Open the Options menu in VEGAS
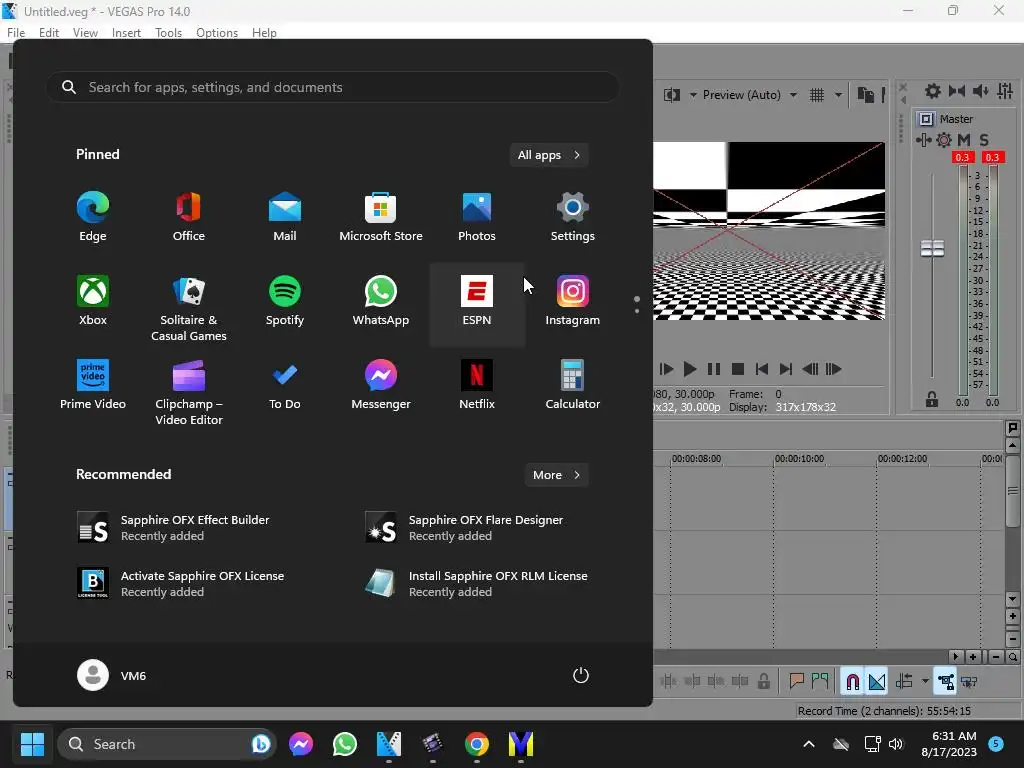Image resolution: width=1024 pixels, height=768 pixels. 217,33
